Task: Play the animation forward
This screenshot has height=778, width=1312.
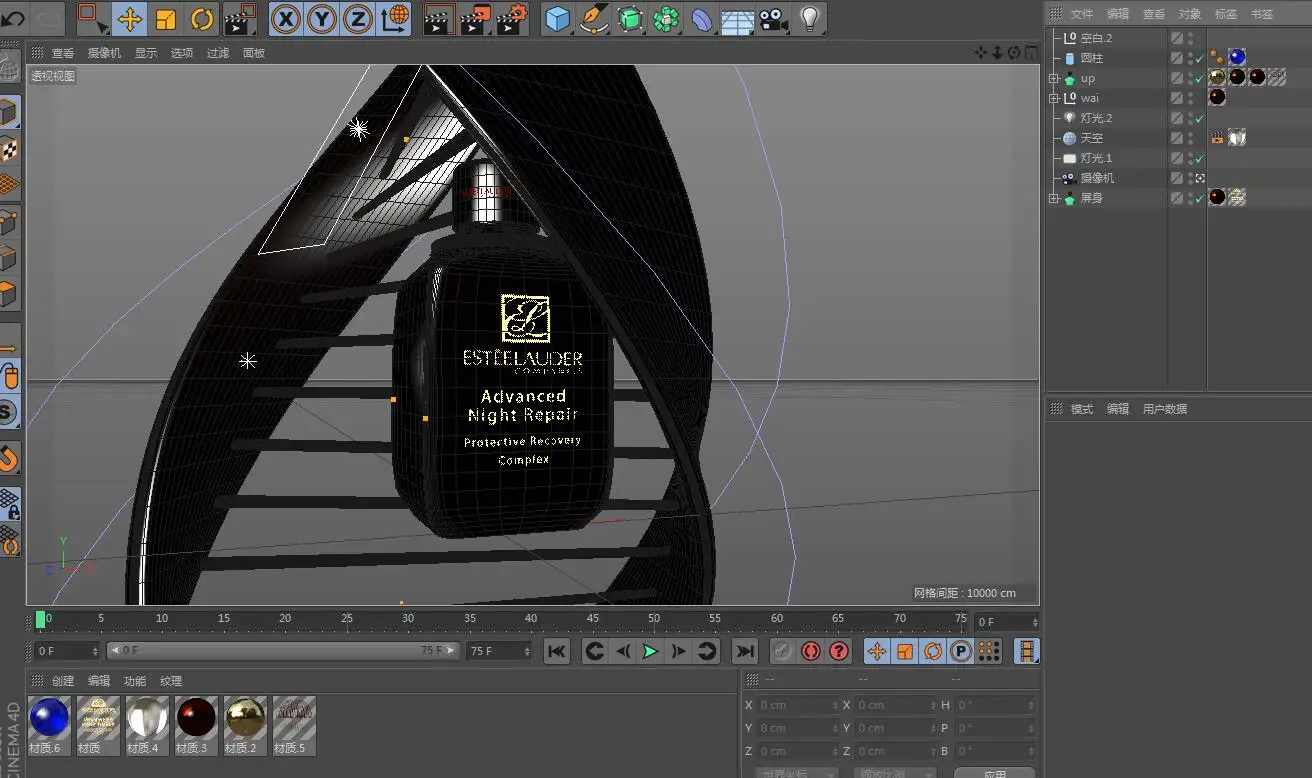Action: pyautogui.click(x=650, y=651)
